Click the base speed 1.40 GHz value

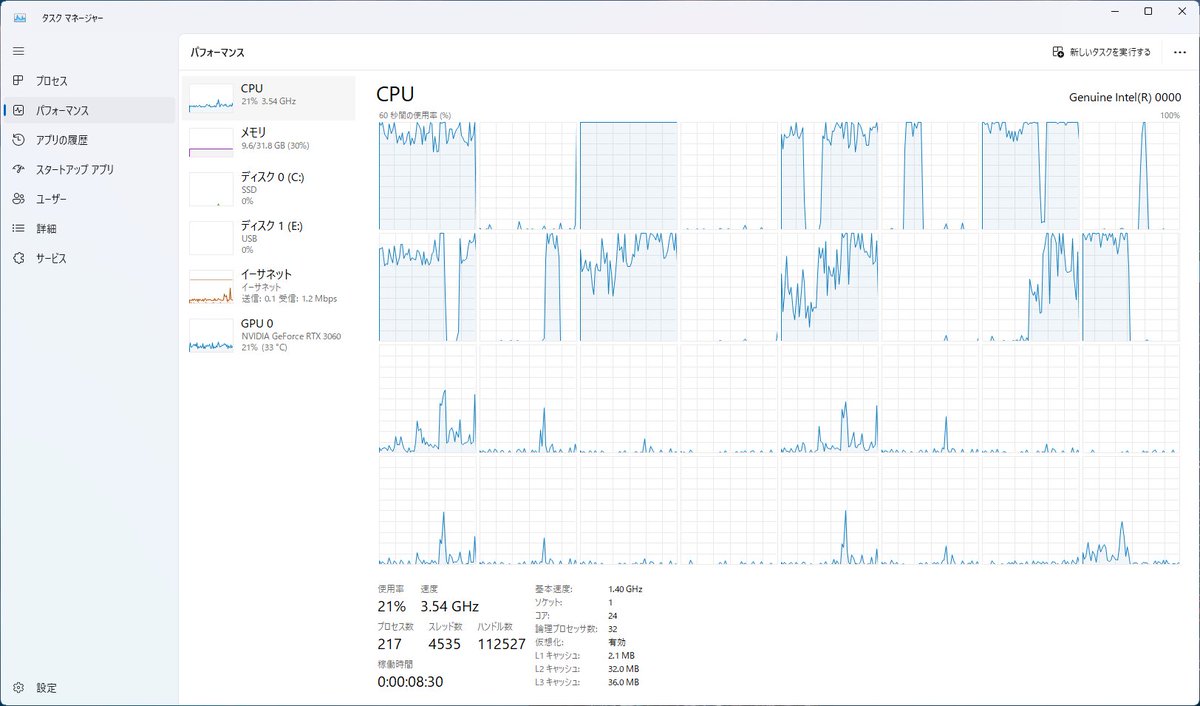[x=625, y=589]
